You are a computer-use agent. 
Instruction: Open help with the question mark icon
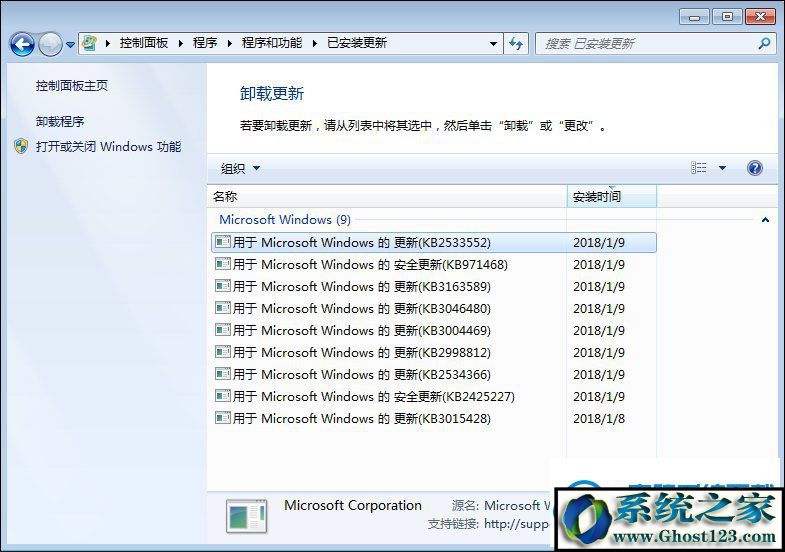click(x=754, y=168)
